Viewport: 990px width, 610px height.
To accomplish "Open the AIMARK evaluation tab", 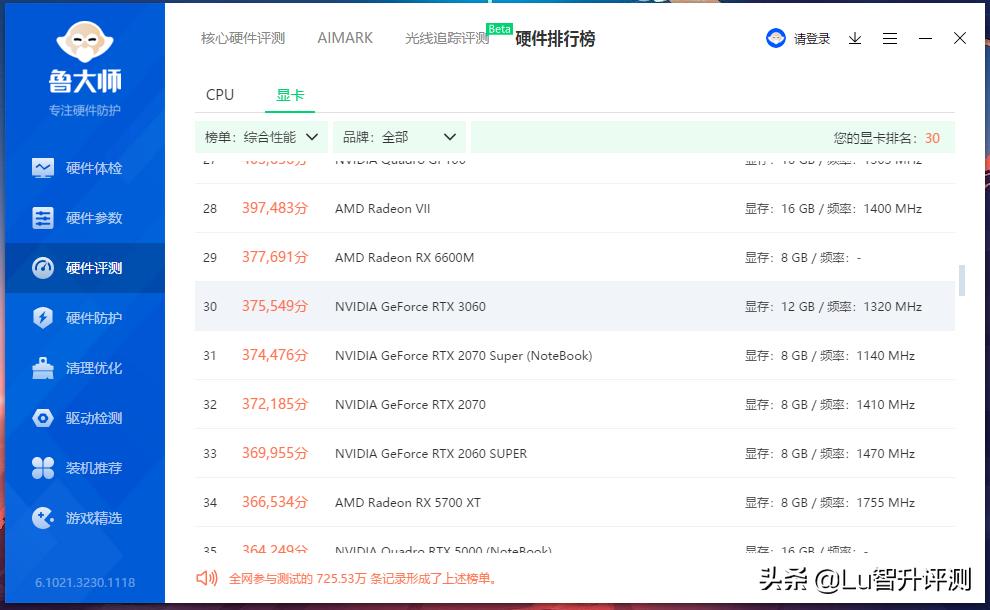I will coord(344,38).
